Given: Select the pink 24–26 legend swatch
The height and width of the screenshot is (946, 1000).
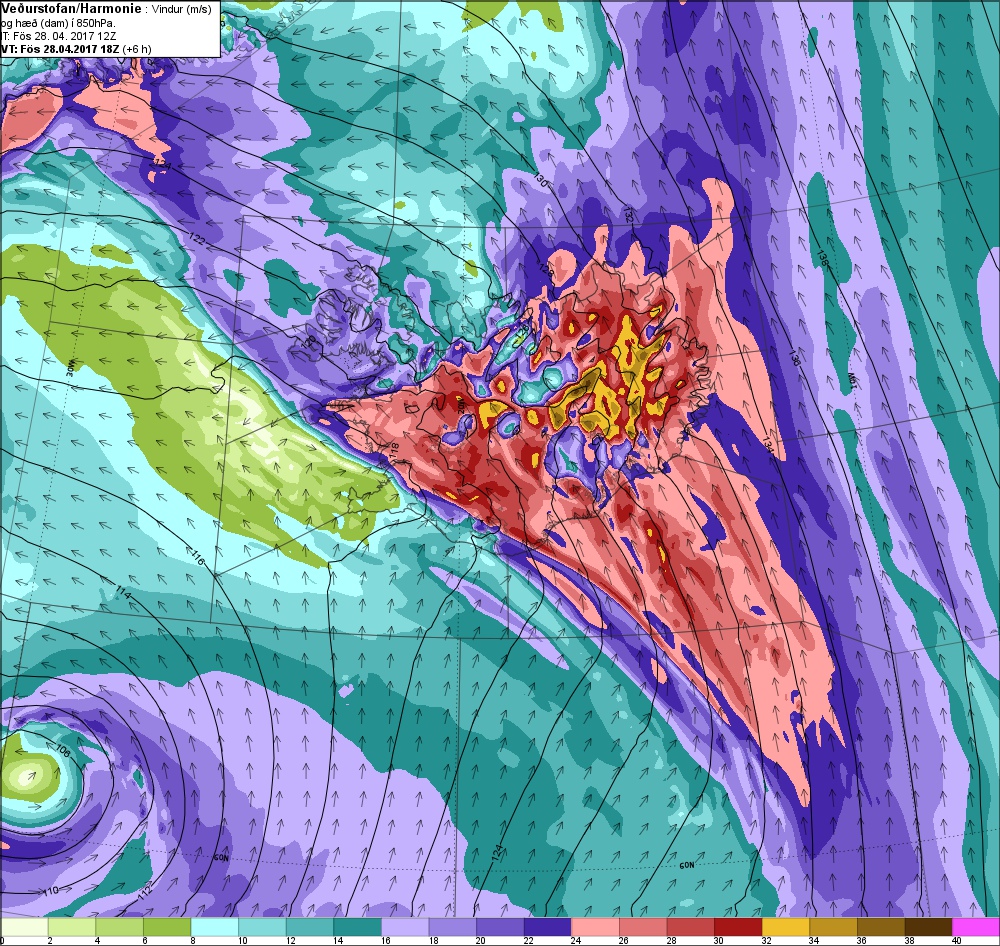Looking at the screenshot, I should click(x=595, y=926).
